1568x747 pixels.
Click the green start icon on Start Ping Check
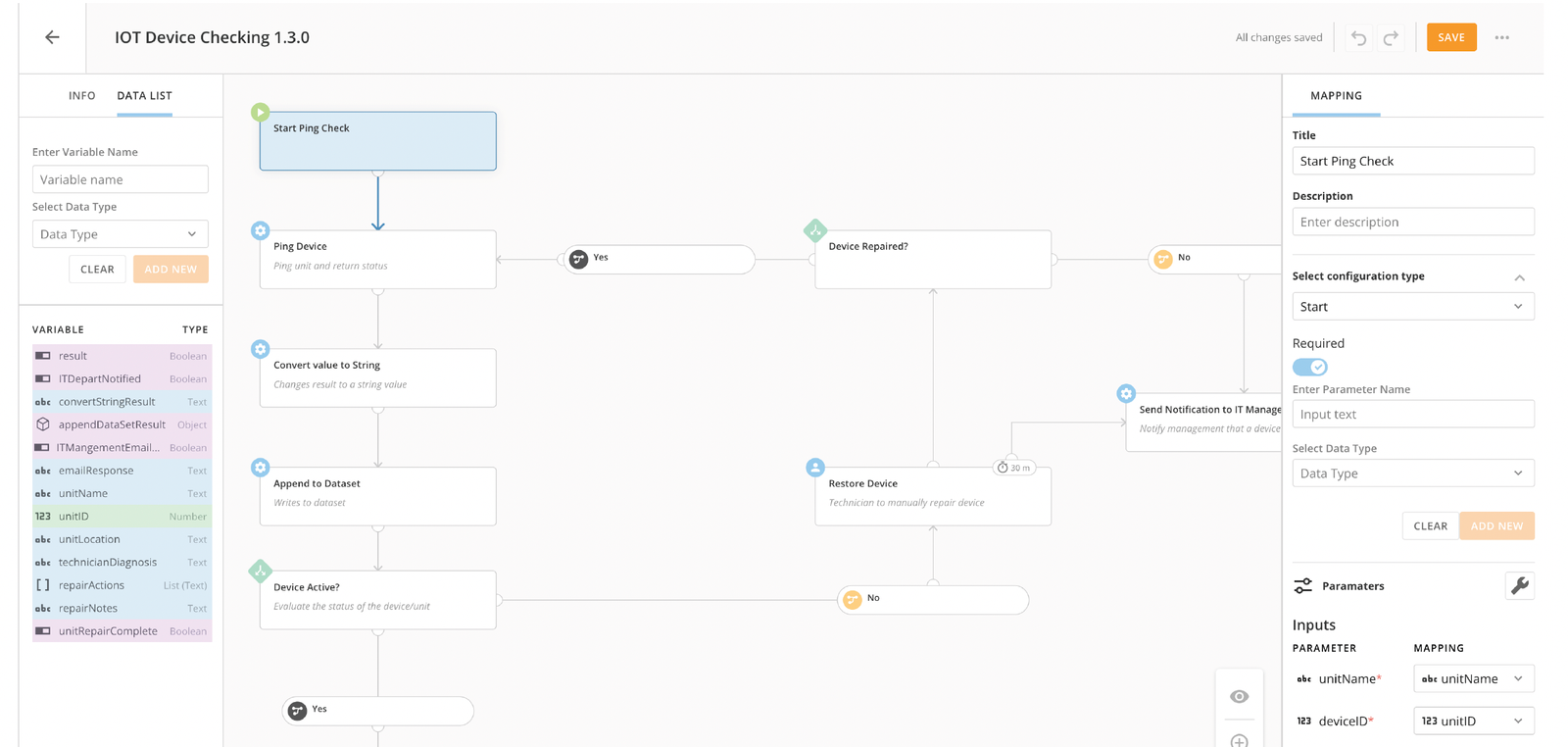pos(260,112)
